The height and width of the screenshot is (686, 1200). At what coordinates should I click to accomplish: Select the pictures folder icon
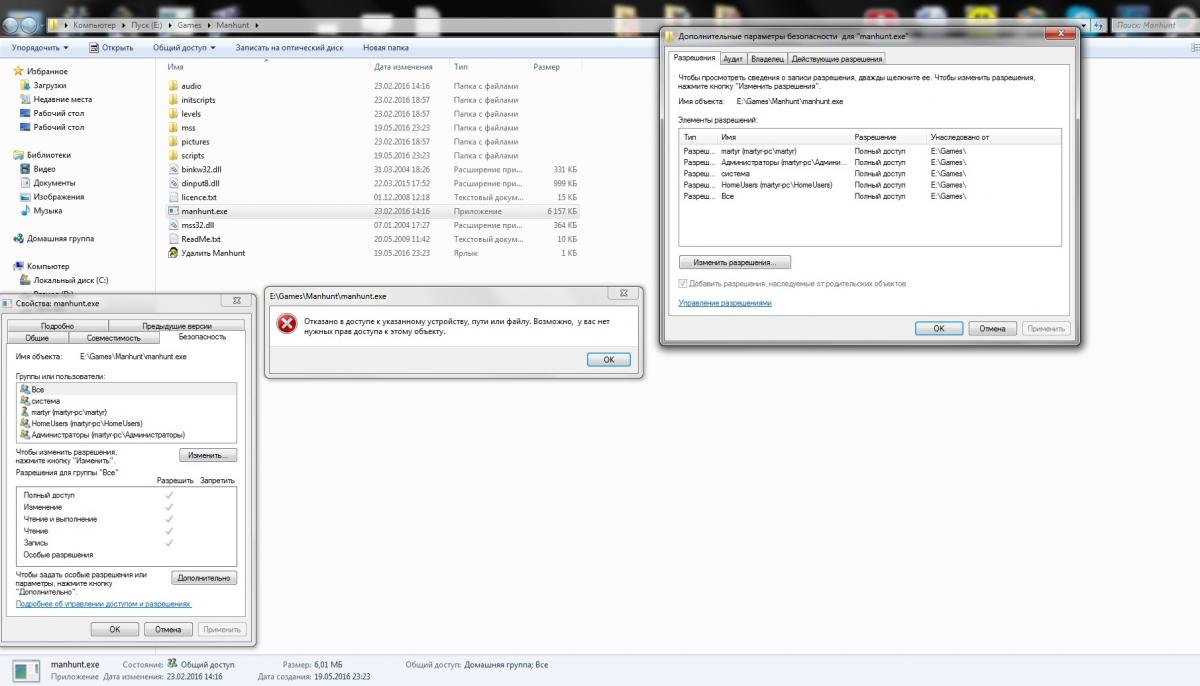[173, 142]
